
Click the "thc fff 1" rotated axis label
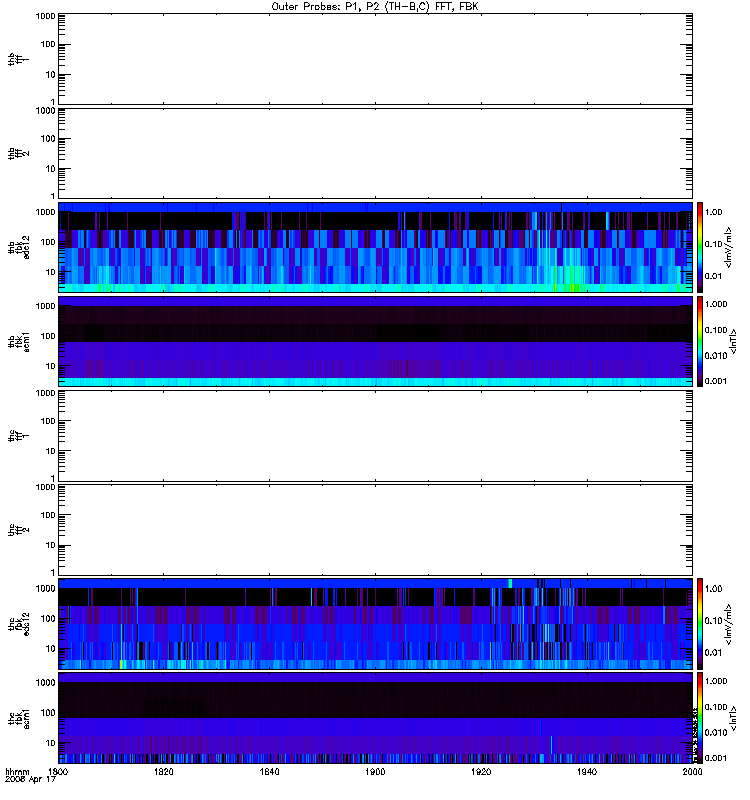point(18,436)
